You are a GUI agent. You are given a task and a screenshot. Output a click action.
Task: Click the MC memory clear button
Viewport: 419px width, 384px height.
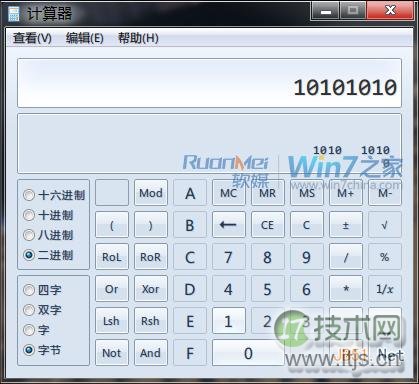click(x=229, y=193)
